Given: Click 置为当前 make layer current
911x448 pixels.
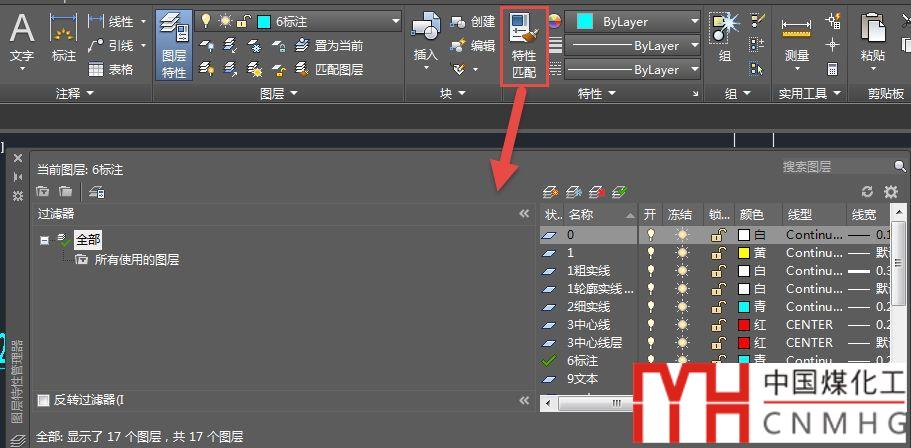Looking at the screenshot, I should point(329,45).
